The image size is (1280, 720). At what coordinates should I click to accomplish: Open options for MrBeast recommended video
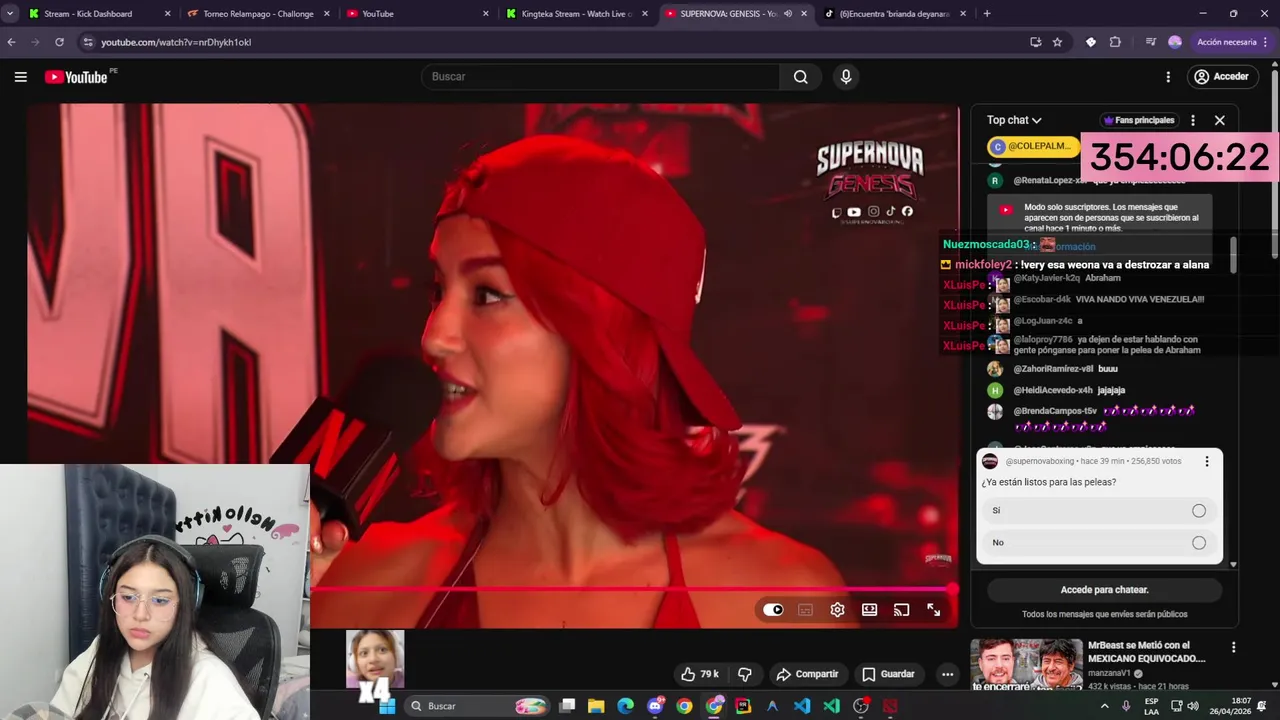click(1234, 648)
